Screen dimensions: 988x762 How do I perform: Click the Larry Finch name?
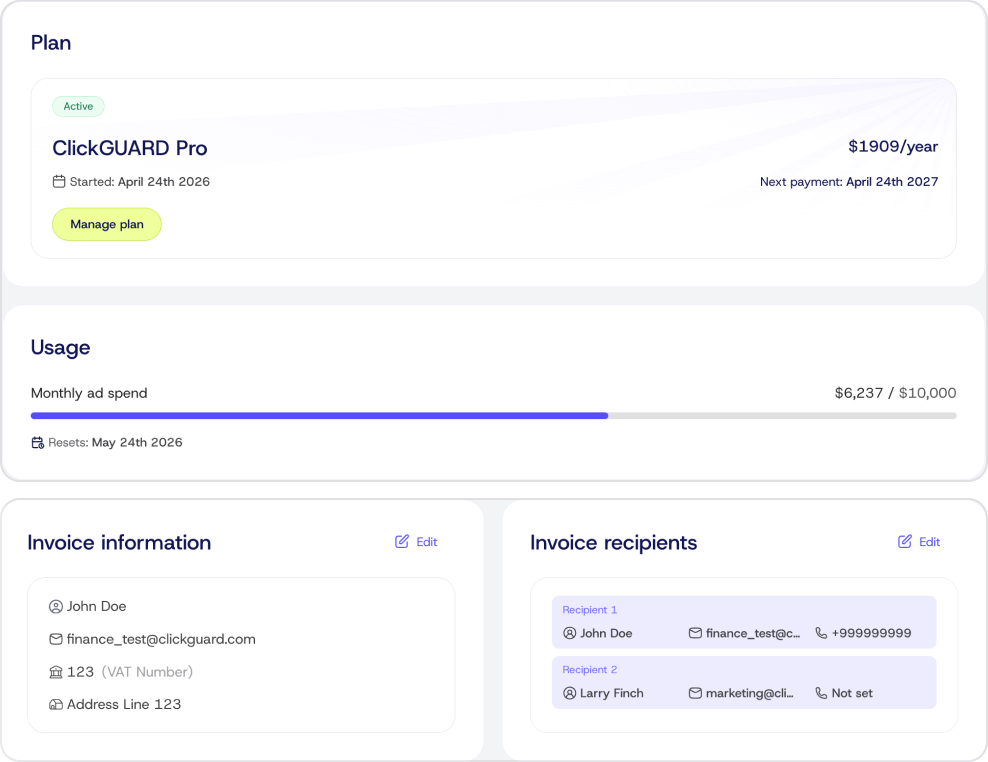point(612,693)
